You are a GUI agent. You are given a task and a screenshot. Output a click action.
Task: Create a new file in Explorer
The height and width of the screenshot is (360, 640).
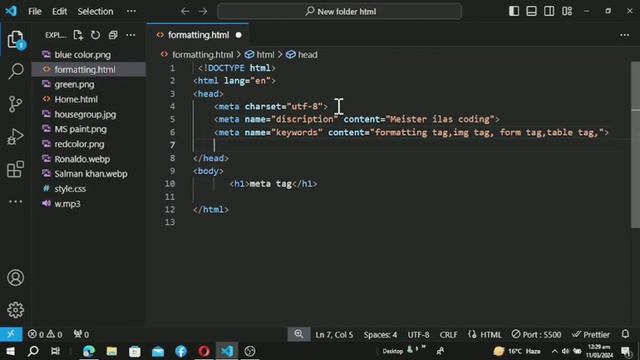point(78,35)
